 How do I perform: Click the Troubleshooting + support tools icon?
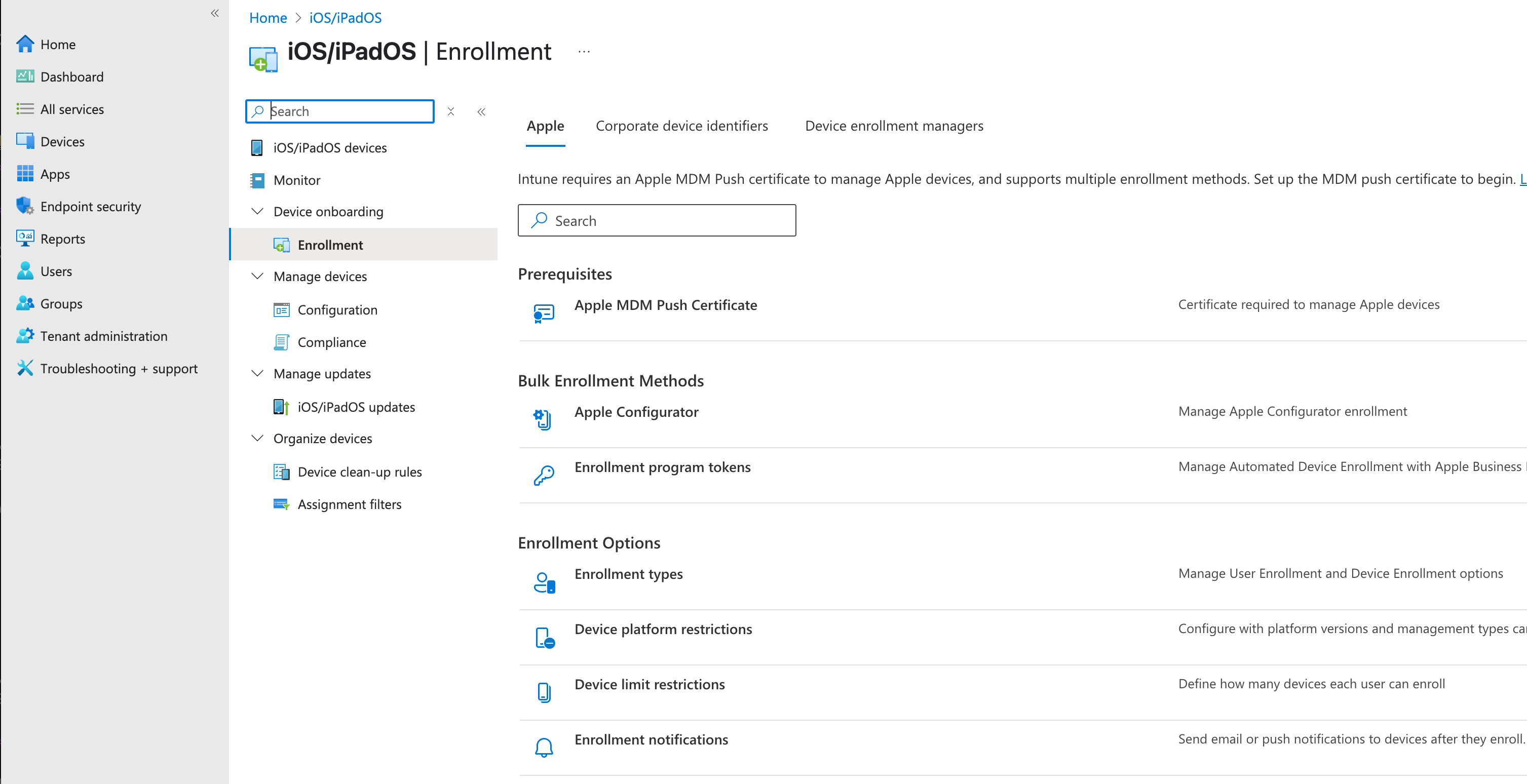25,368
